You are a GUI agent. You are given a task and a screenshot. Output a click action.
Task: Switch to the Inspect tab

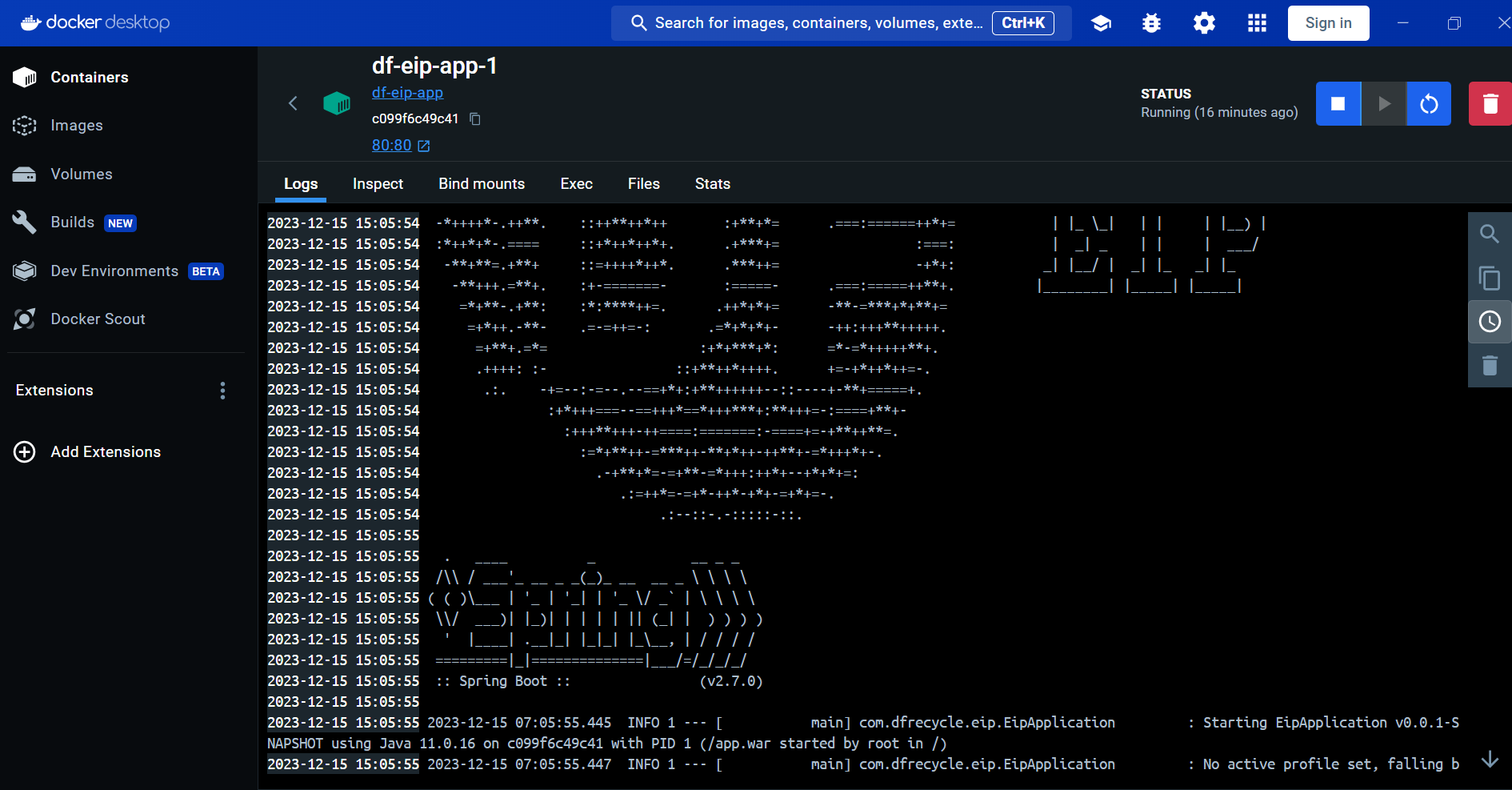(x=378, y=184)
